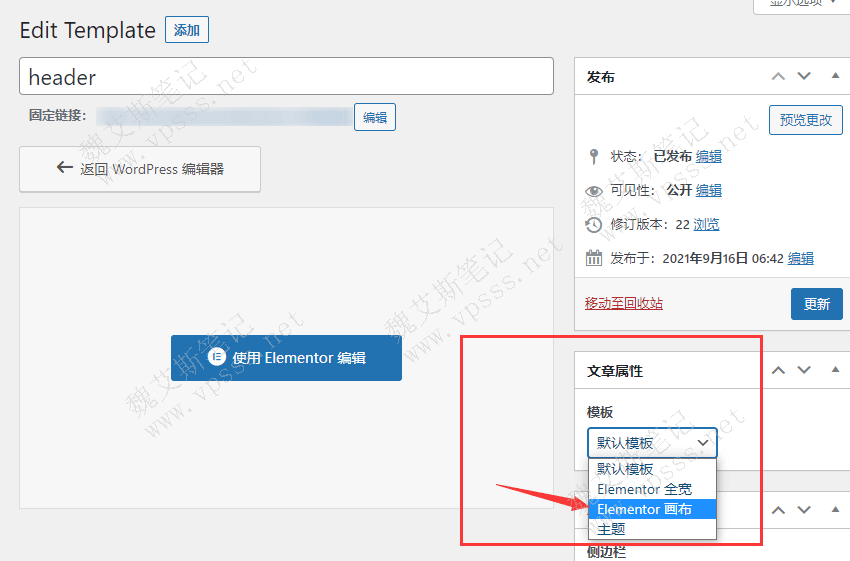Move the 侧边栏 panel up
The height and width of the screenshot is (561, 850).
point(778,510)
